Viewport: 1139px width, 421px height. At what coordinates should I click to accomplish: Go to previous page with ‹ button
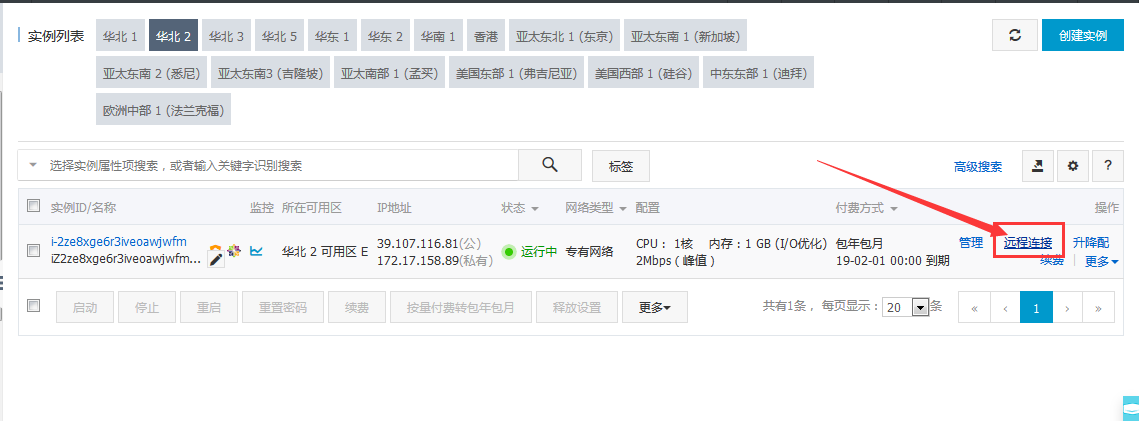click(1005, 308)
